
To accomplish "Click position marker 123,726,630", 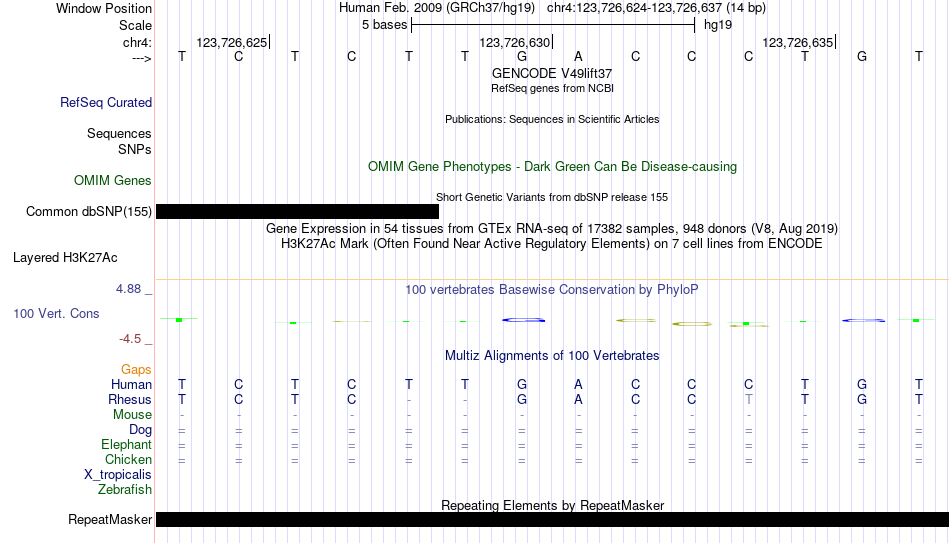I will pos(514,42).
